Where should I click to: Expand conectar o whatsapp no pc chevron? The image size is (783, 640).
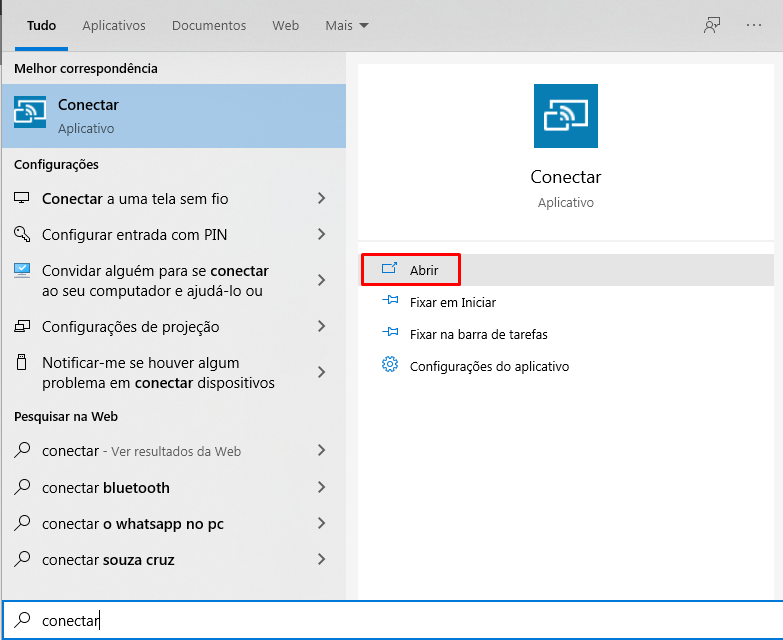(322, 523)
